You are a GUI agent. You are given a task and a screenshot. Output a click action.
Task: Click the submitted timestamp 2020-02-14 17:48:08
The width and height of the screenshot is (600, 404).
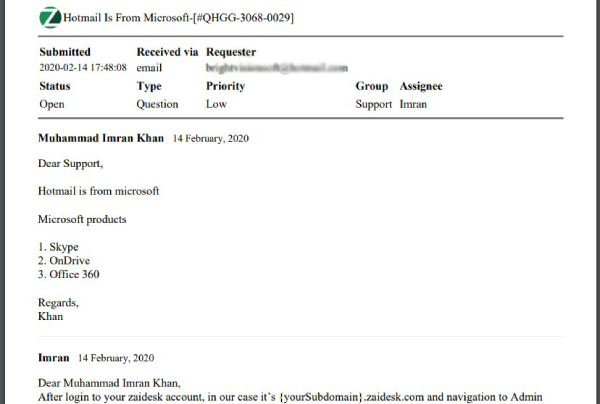[x=83, y=68]
